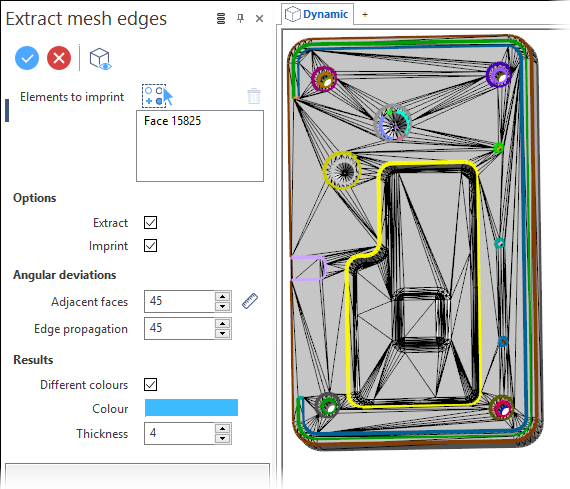Click the Adjacent faces input field
The width and height of the screenshot is (570, 489).
click(180, 301)
